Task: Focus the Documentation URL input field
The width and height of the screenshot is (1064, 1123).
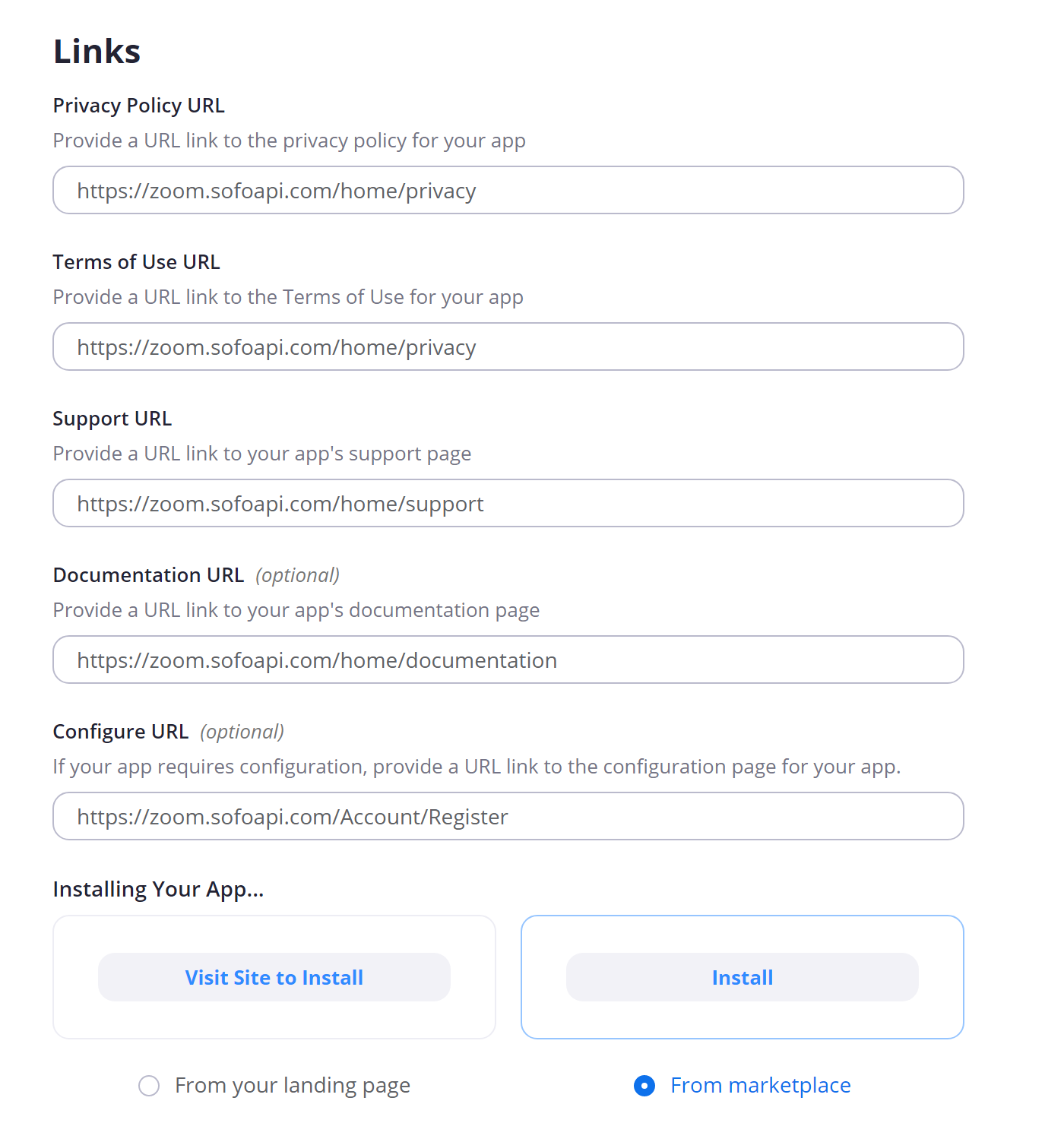Action: pos(508,660)
